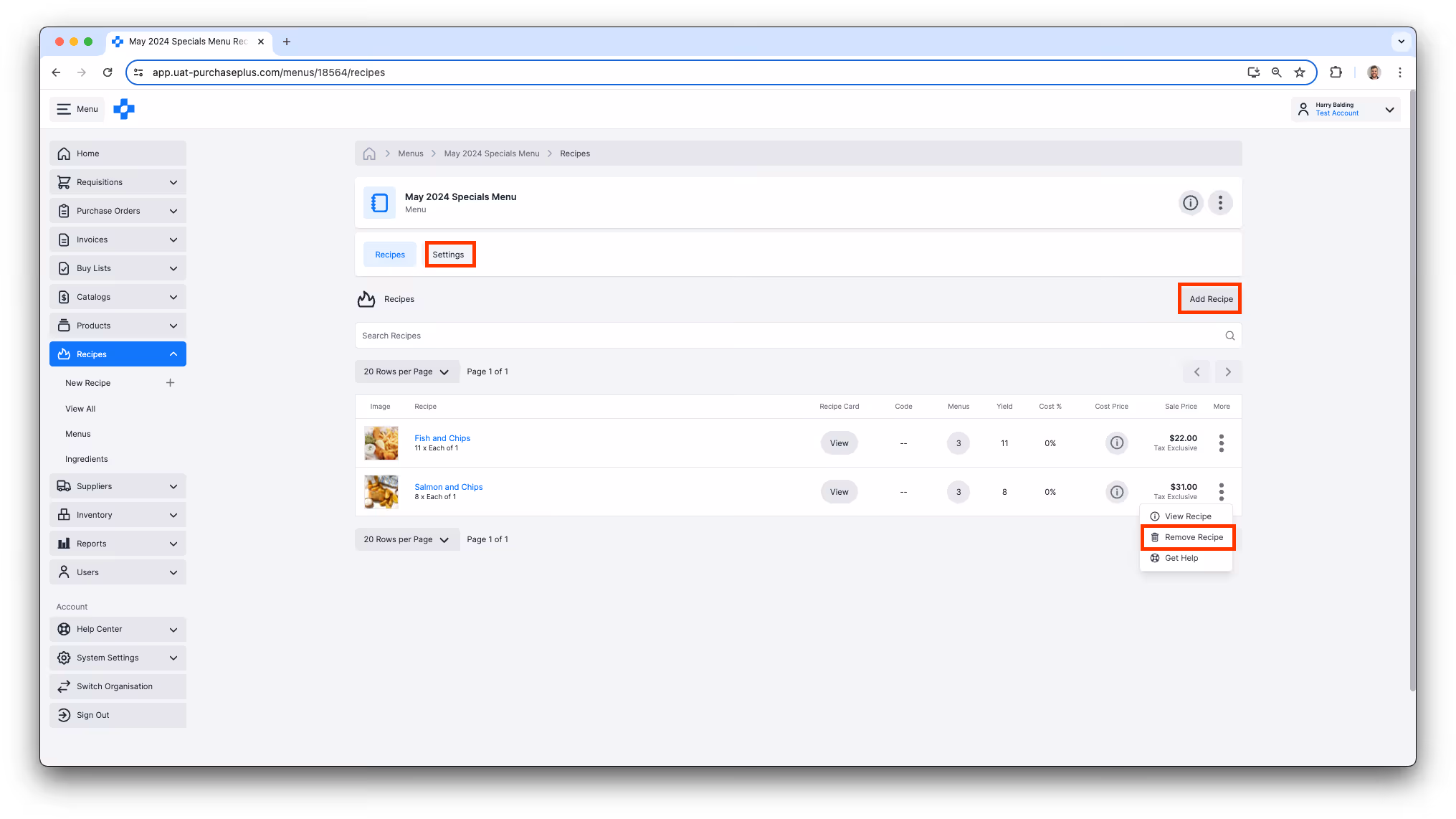Choose Get Help from context menu
Viewport: 1456px width, 819px height.
click(1186, 558)
